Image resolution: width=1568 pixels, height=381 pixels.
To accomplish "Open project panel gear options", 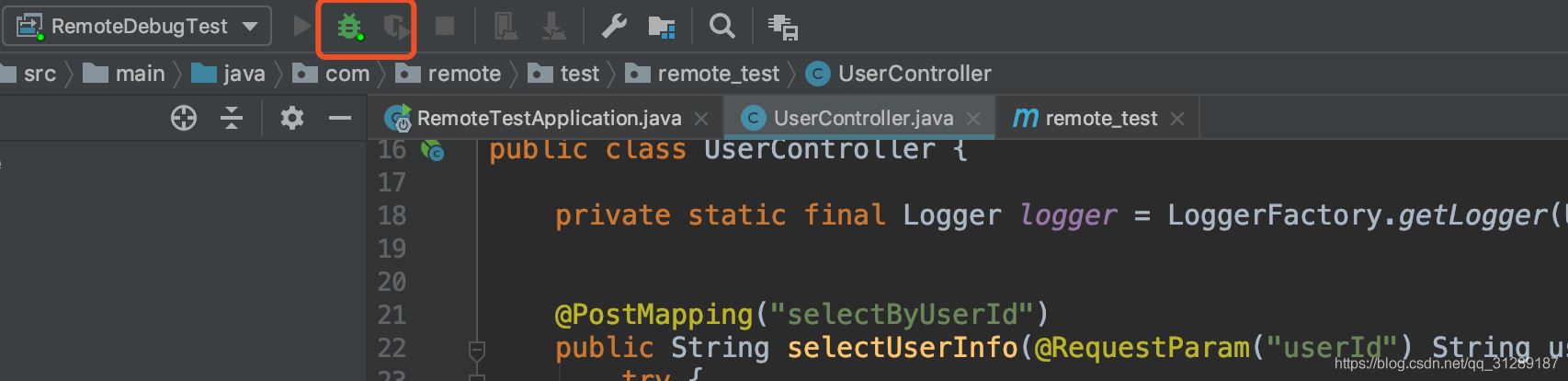I will point(291,118).
